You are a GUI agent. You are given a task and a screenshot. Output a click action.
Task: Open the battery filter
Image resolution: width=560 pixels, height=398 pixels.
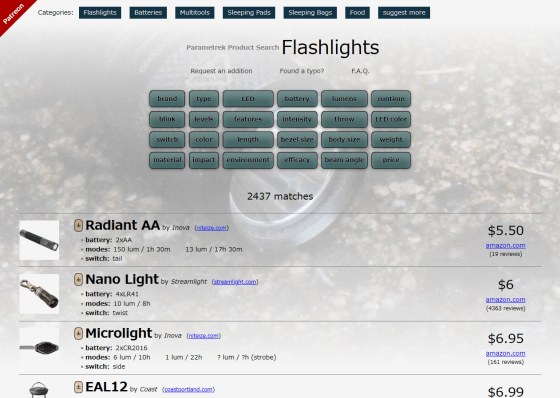coord(297,99)
